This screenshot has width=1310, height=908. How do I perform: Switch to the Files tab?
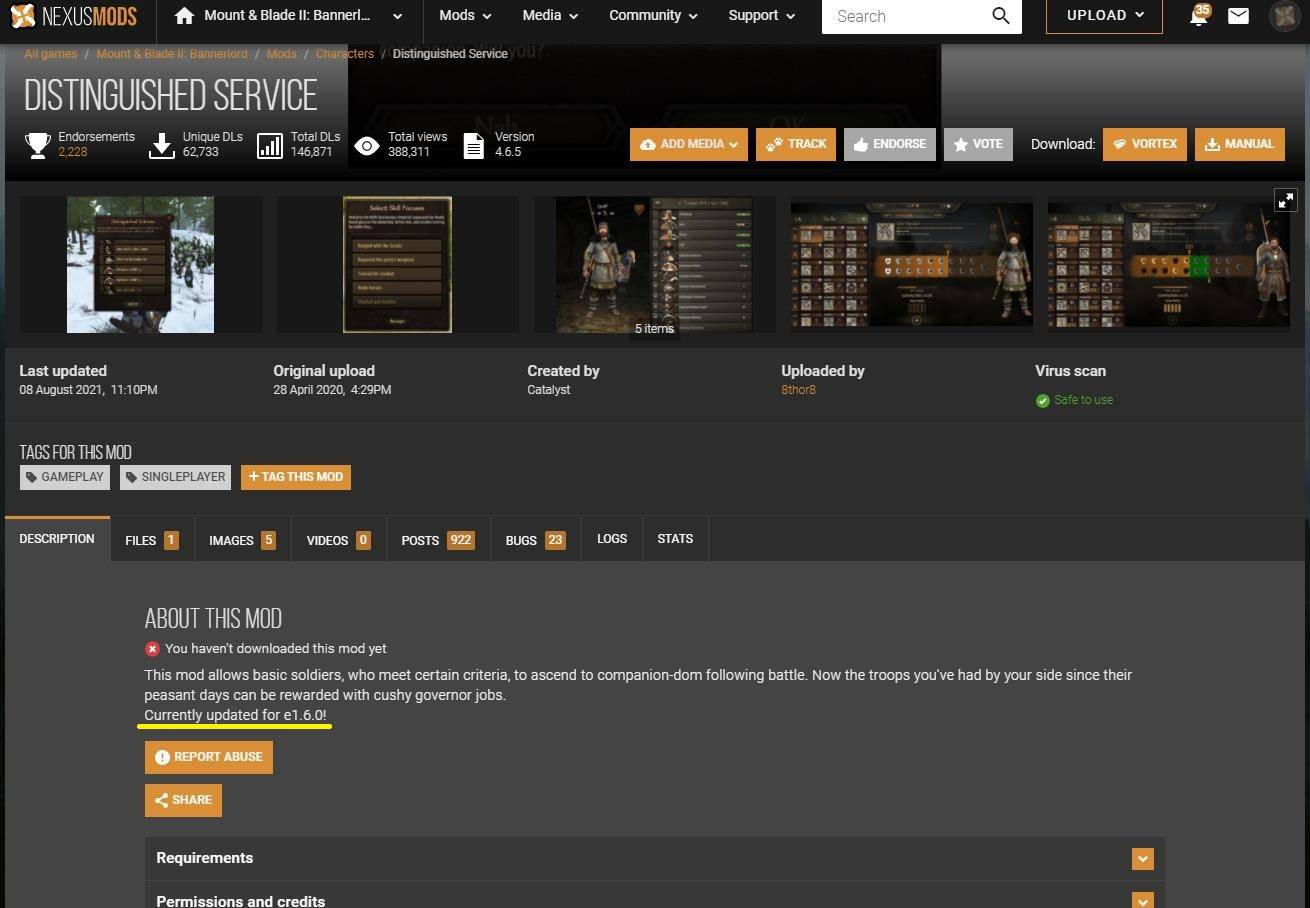(151, 540)
